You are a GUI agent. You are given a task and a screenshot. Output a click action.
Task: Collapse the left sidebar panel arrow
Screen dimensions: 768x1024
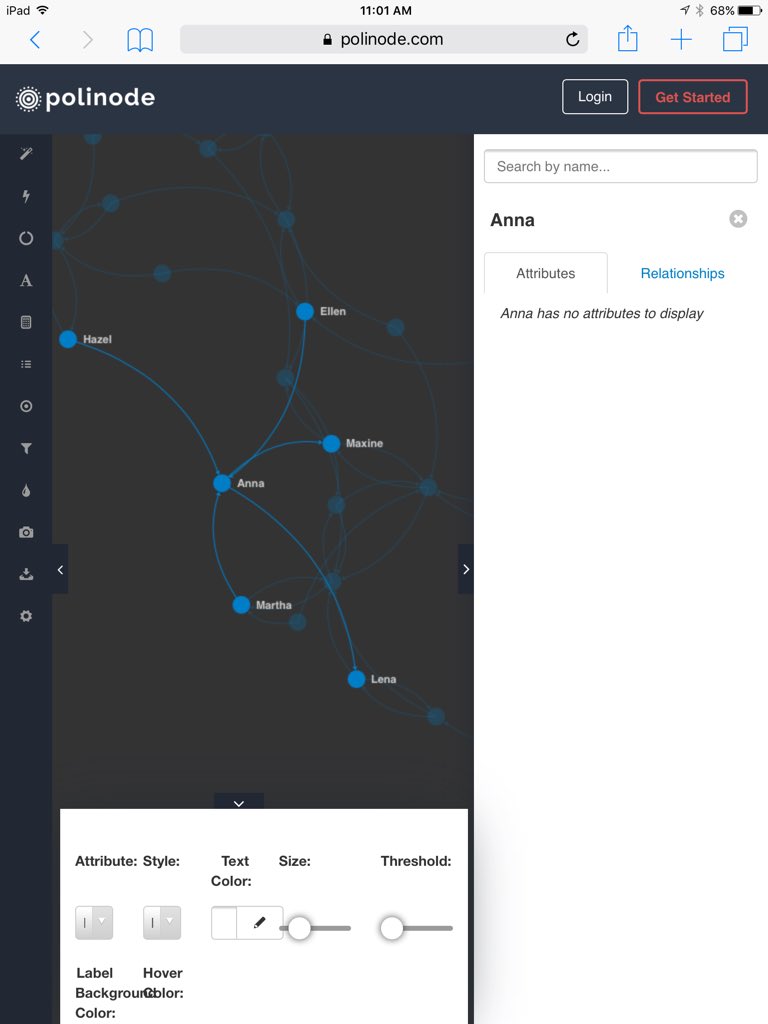[x=60, y=569]
